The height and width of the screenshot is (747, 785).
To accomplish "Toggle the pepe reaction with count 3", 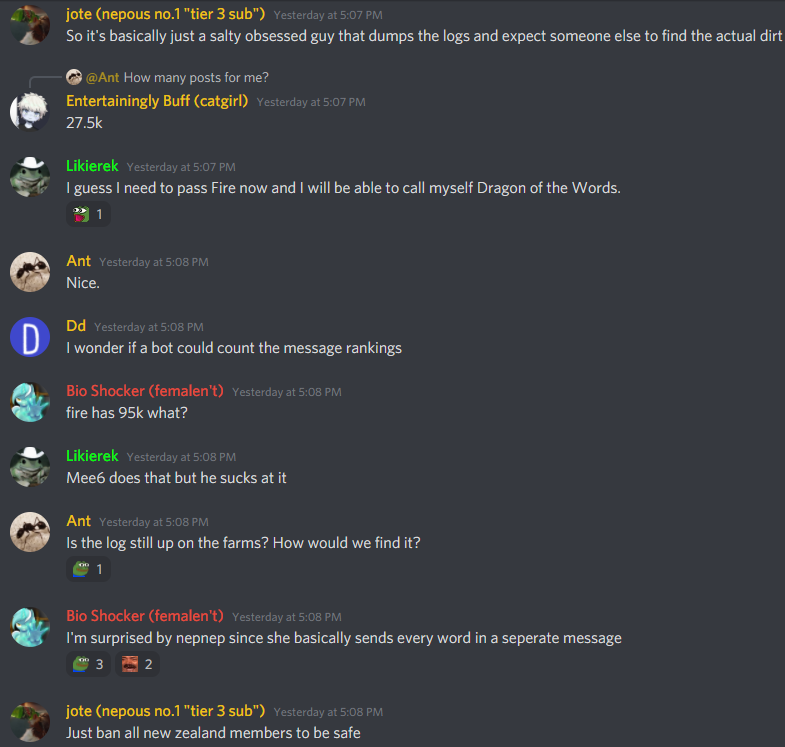I will click(88, 664).
